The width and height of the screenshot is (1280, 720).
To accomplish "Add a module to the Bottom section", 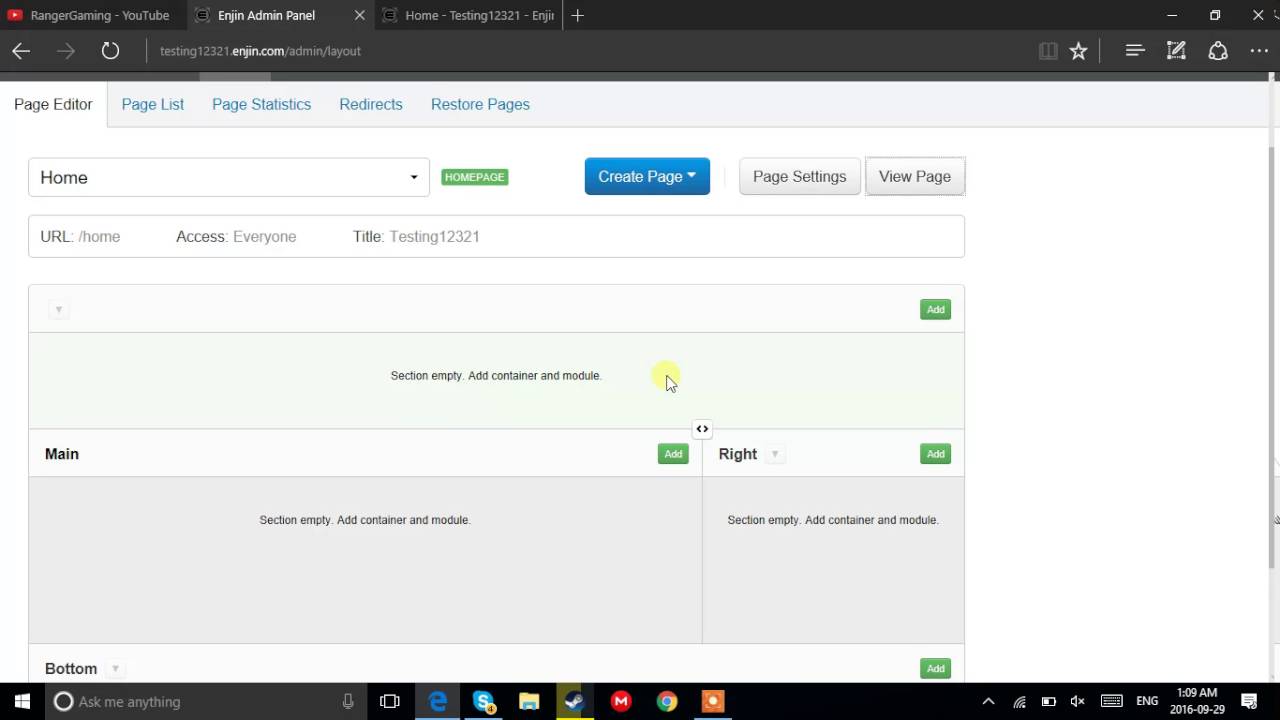I will 935,669.
